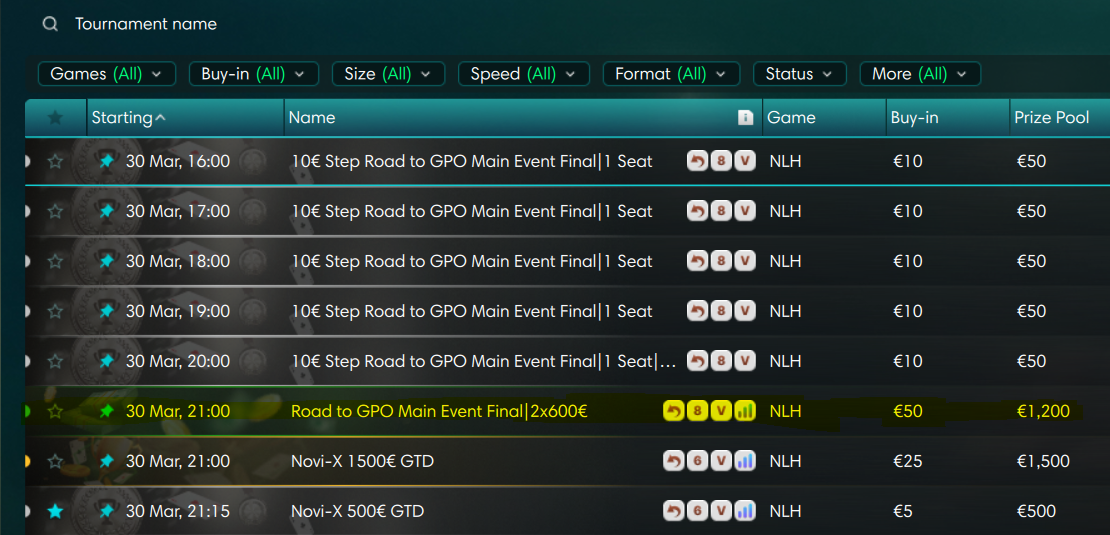This screenshot has height=535, width=1110.
Task: Click the bar chart icon on Novi-X 1500€ row
Action: point(745,461)
